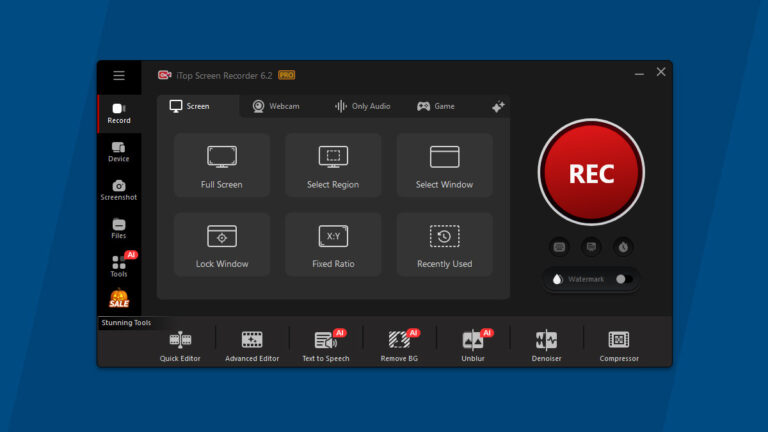Screen dimensions: 768x432
Task: Click the timer icon below REC
Action: tap(624, 246)
